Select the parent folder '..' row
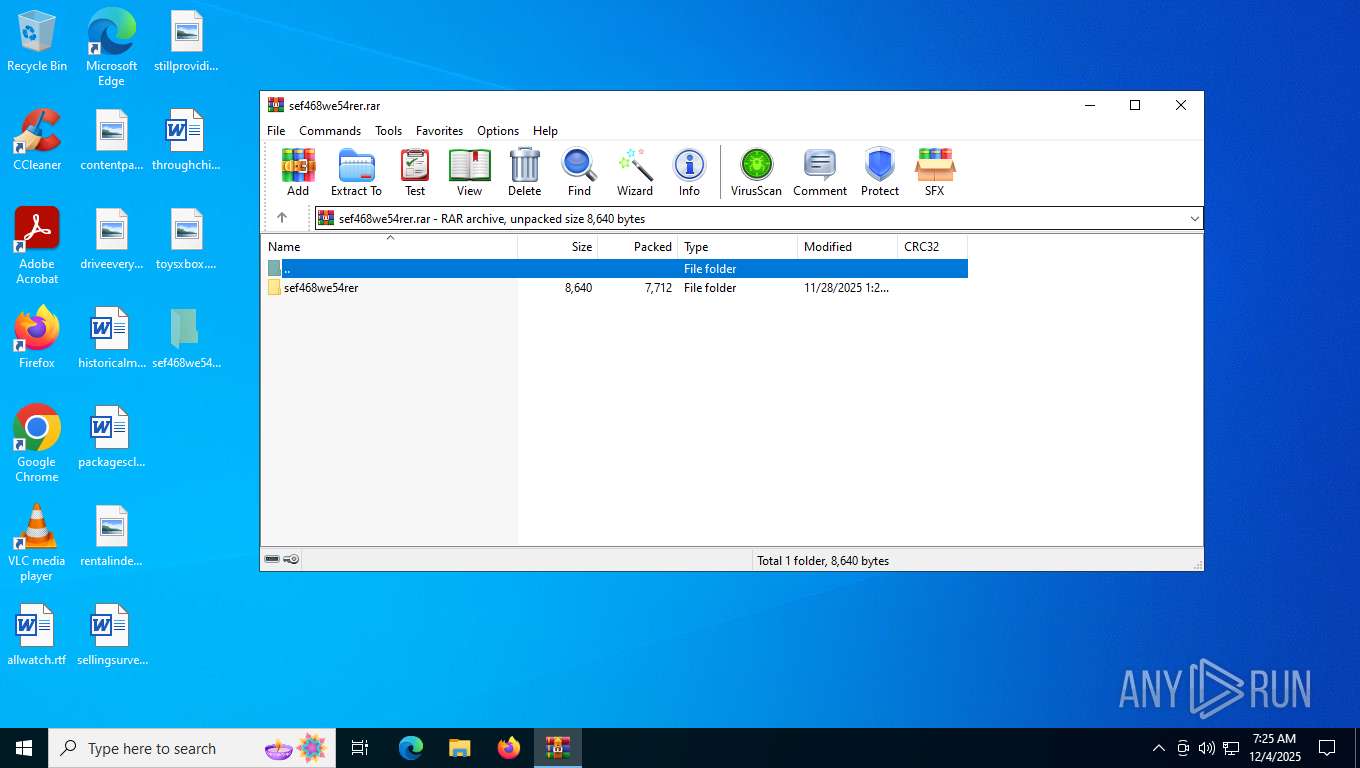 pos(615,269)
